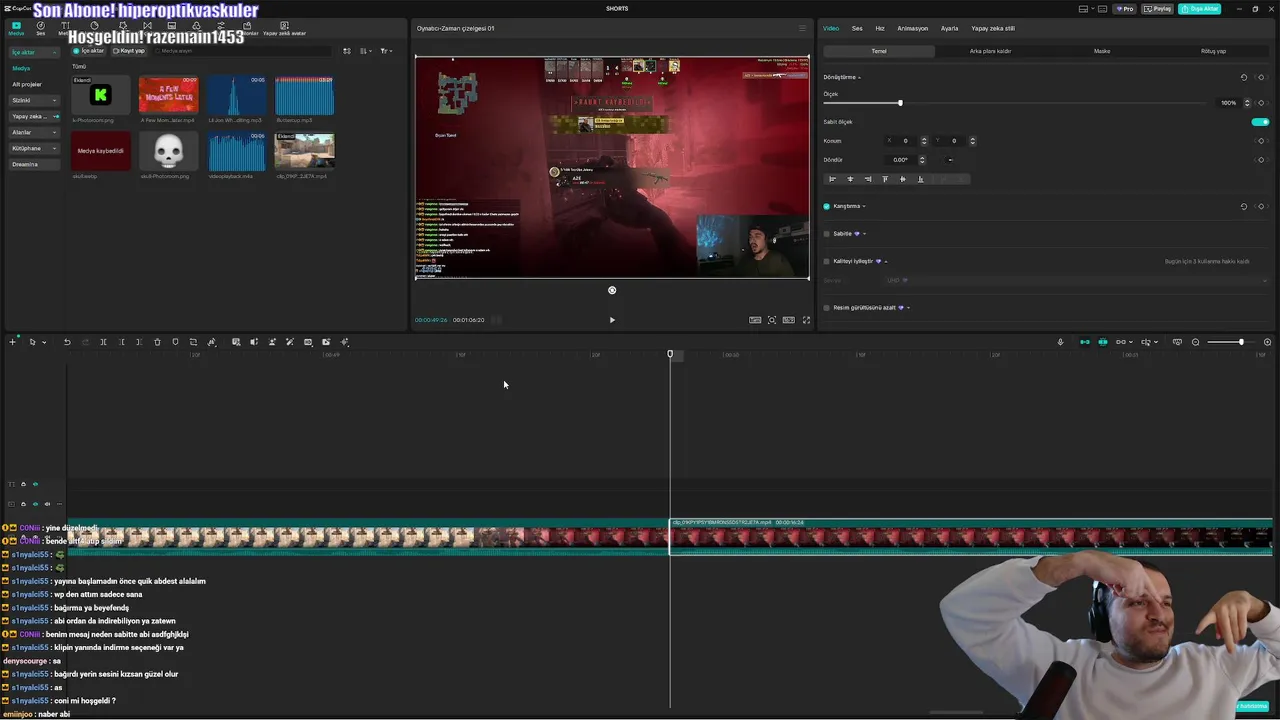
Task: Delete the selected clip with trash icon
Action: tap(157, 342)
